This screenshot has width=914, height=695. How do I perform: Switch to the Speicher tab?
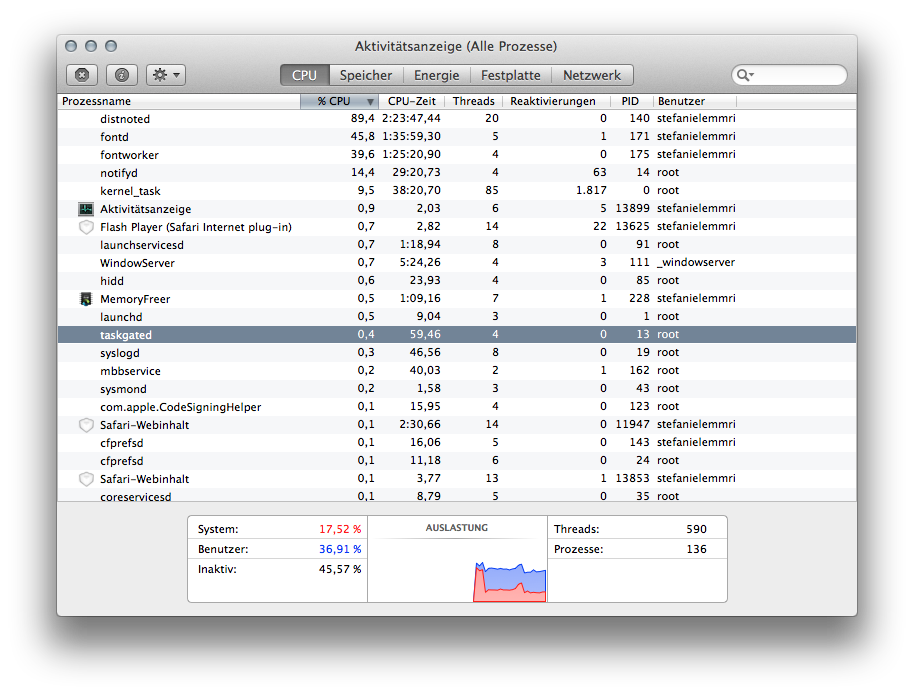(x=366, y=75)
